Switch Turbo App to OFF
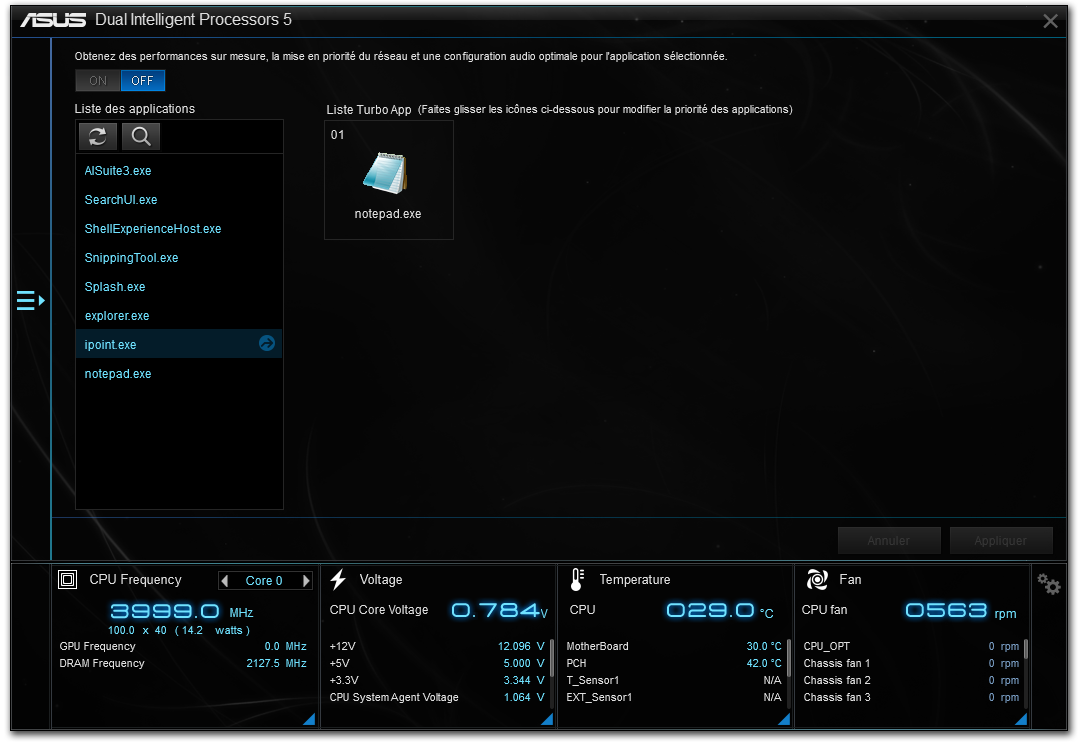 click(143, 81)
